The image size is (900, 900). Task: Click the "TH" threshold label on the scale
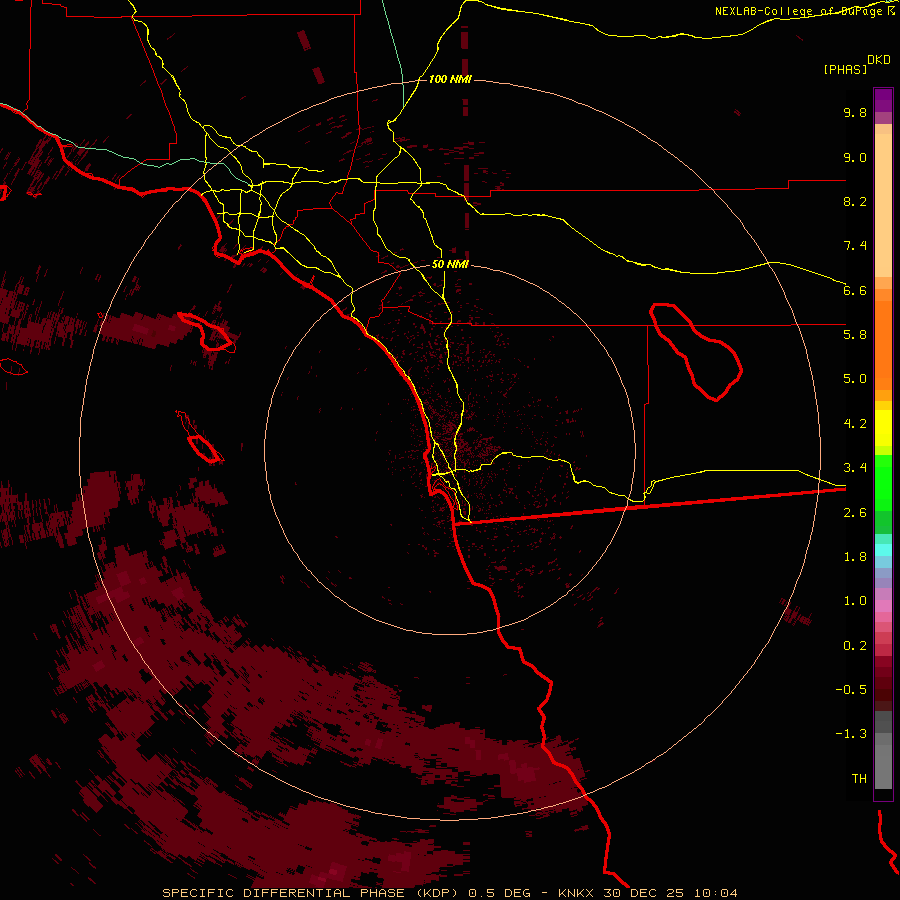pos(859,779)
